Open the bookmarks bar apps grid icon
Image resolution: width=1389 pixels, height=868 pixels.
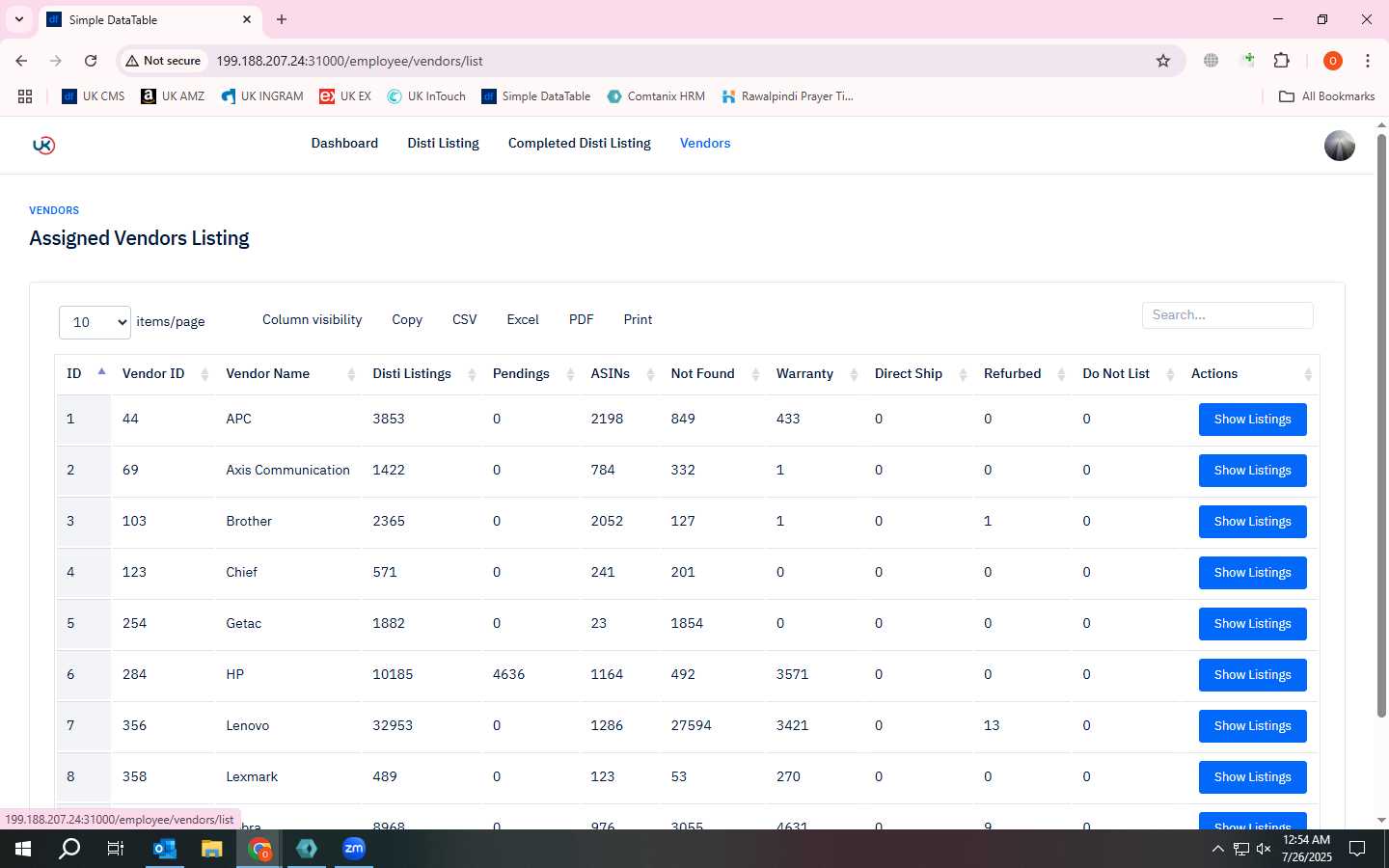pyautogui.click(x=25, y=96)
